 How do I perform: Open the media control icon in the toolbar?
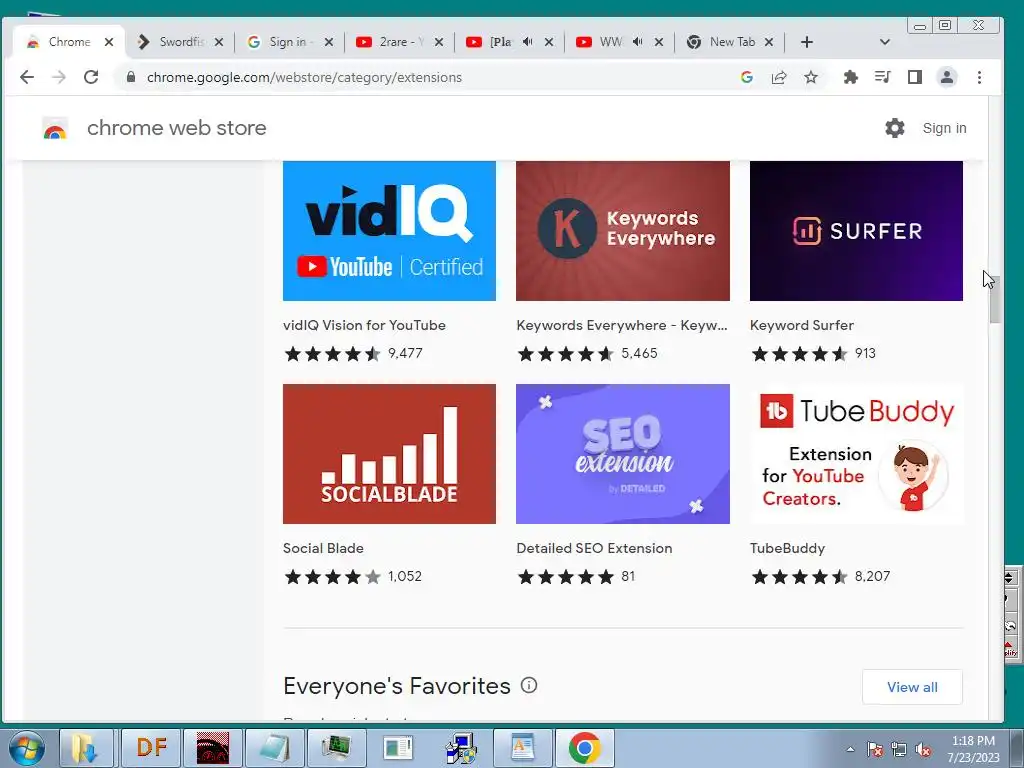(882, 77)
